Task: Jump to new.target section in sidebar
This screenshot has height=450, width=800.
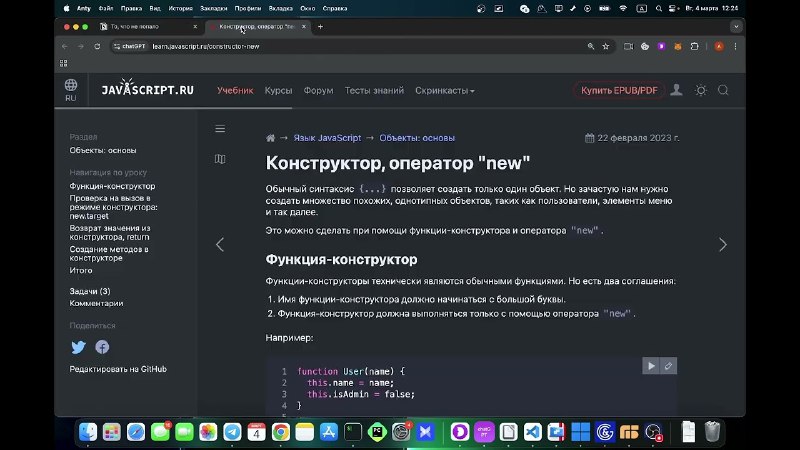Action: pos(113,207)
